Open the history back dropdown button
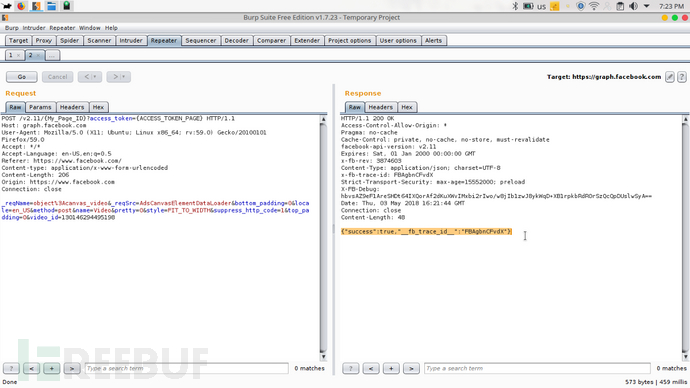 [x=90, y=77]
